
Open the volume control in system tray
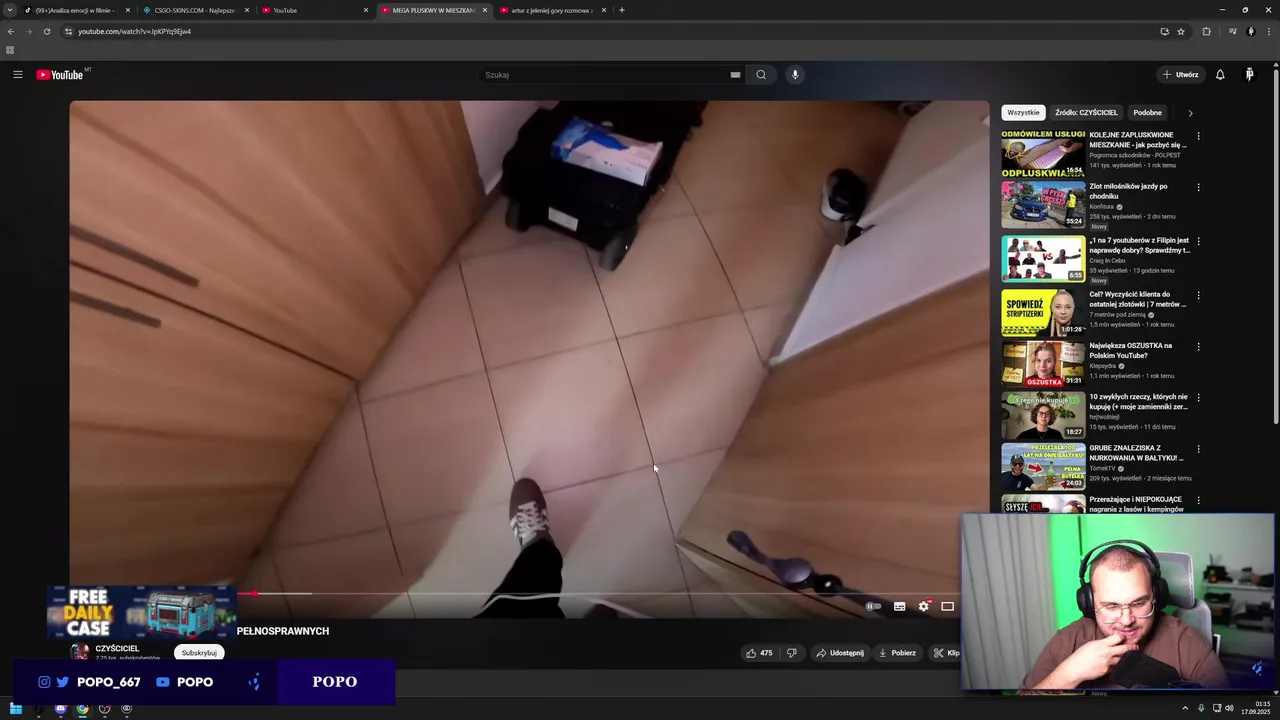pyautogui.click(x=1229, y=709)
